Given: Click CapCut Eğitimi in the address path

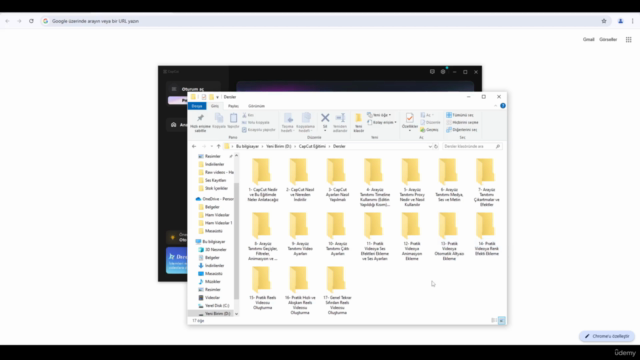Looking at the screenshot, I should [x=312, y=146].
